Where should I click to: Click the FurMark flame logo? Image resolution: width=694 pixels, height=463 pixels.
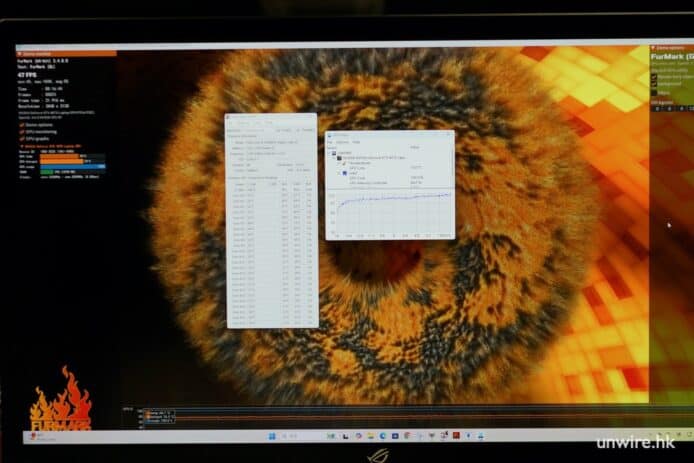[60, 404]
